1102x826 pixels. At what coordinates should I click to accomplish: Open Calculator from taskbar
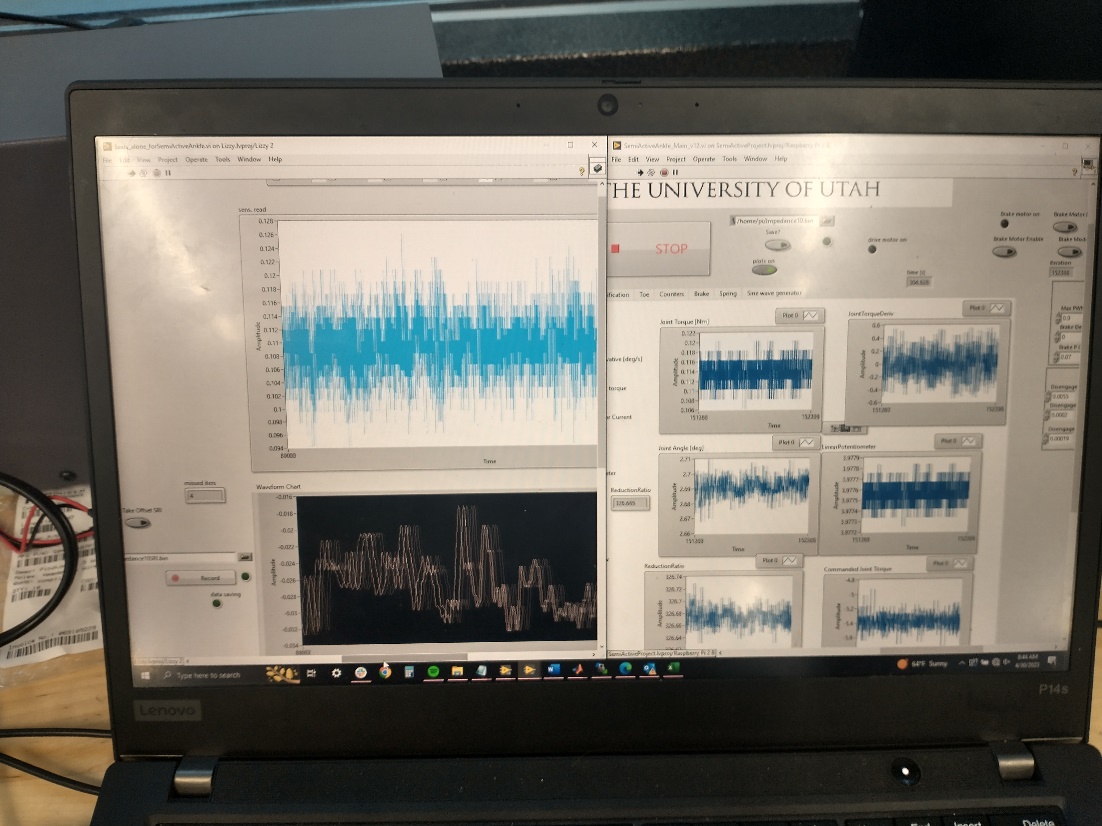click(408, 672)
